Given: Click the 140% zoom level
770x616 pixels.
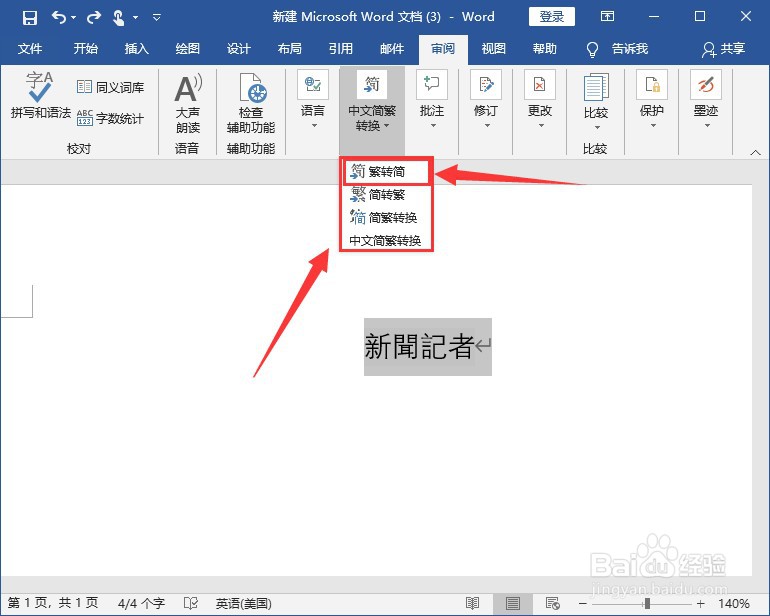Looking at the screenshot, I should pyautogui.click(x=734, y=603).
